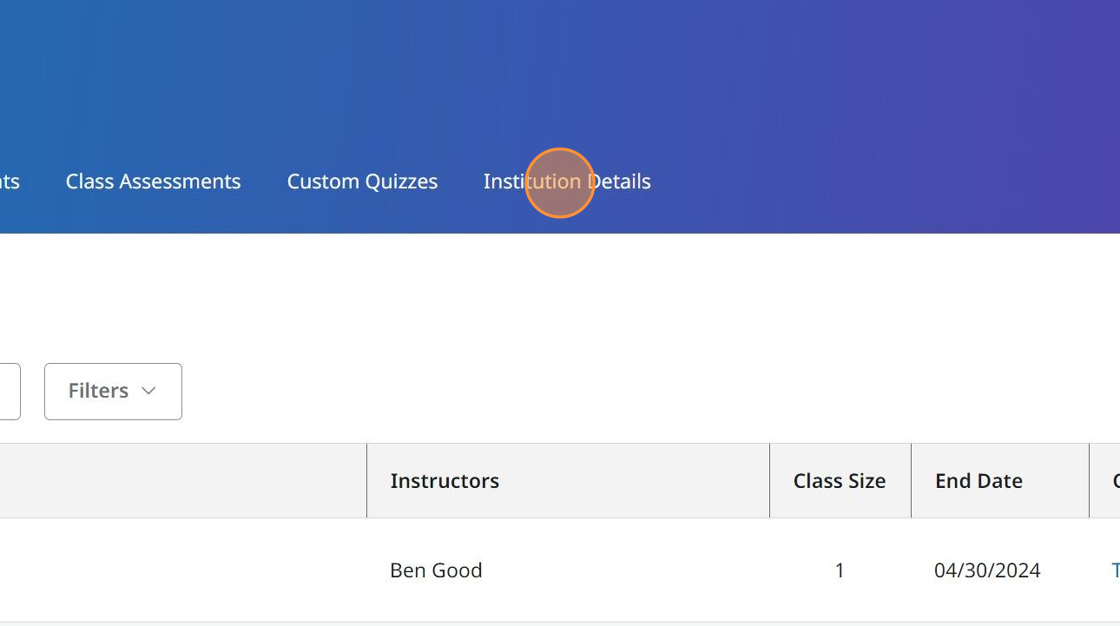Sort by the Class Size column header

tap(839, 481)
